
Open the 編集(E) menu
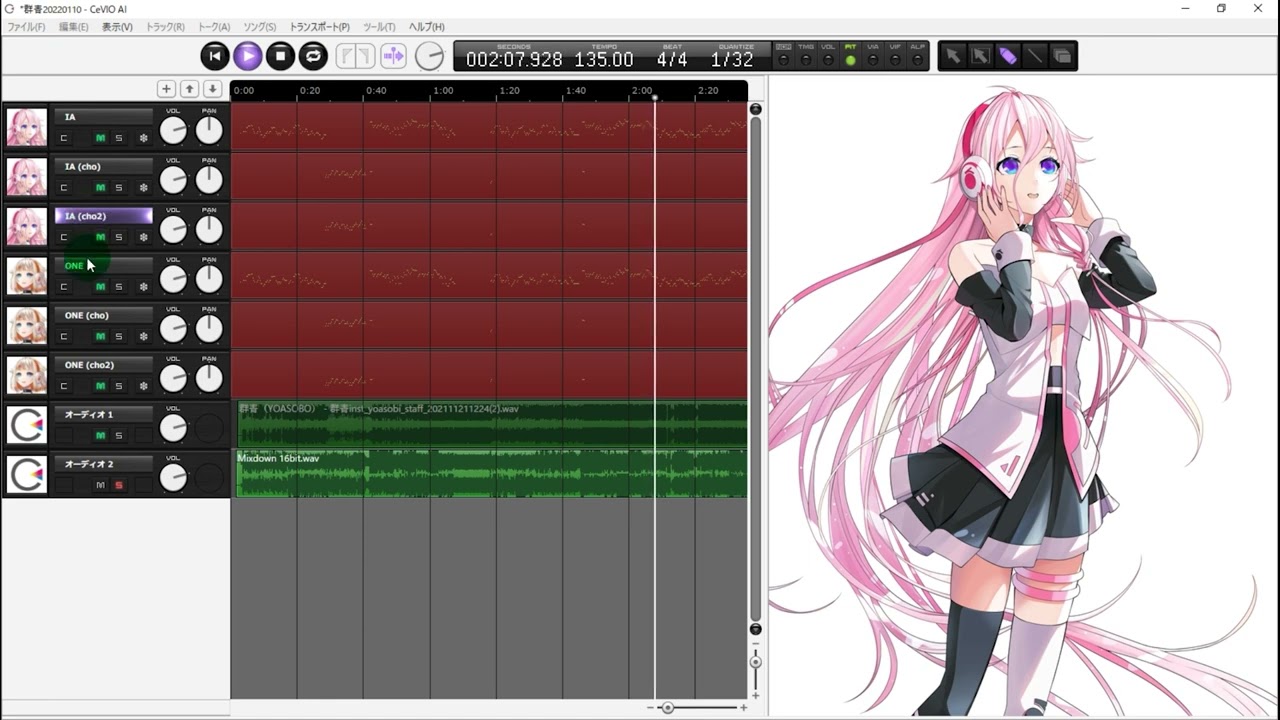73,27
